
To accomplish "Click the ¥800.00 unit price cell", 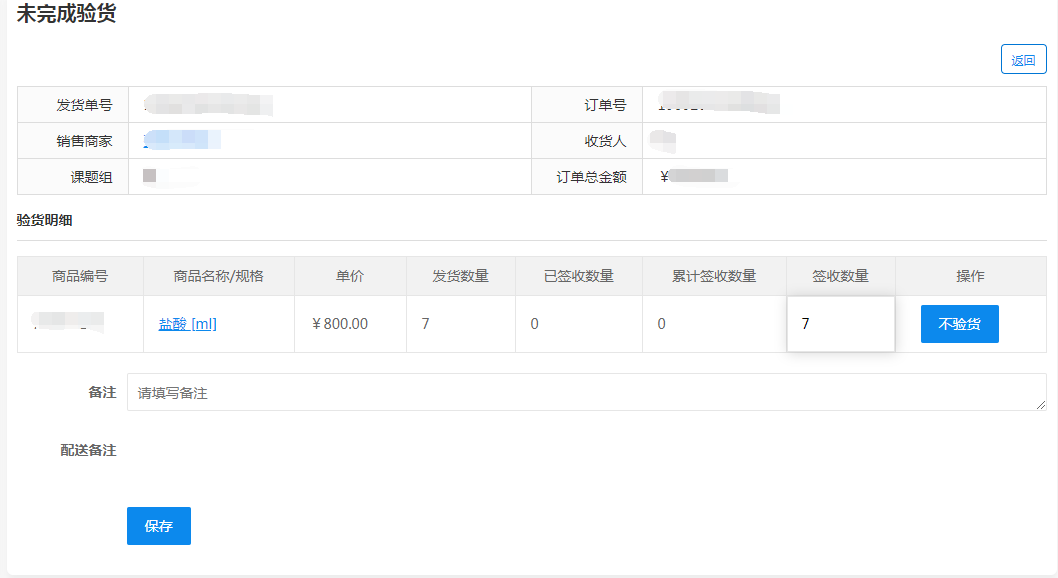I will 340,324.
